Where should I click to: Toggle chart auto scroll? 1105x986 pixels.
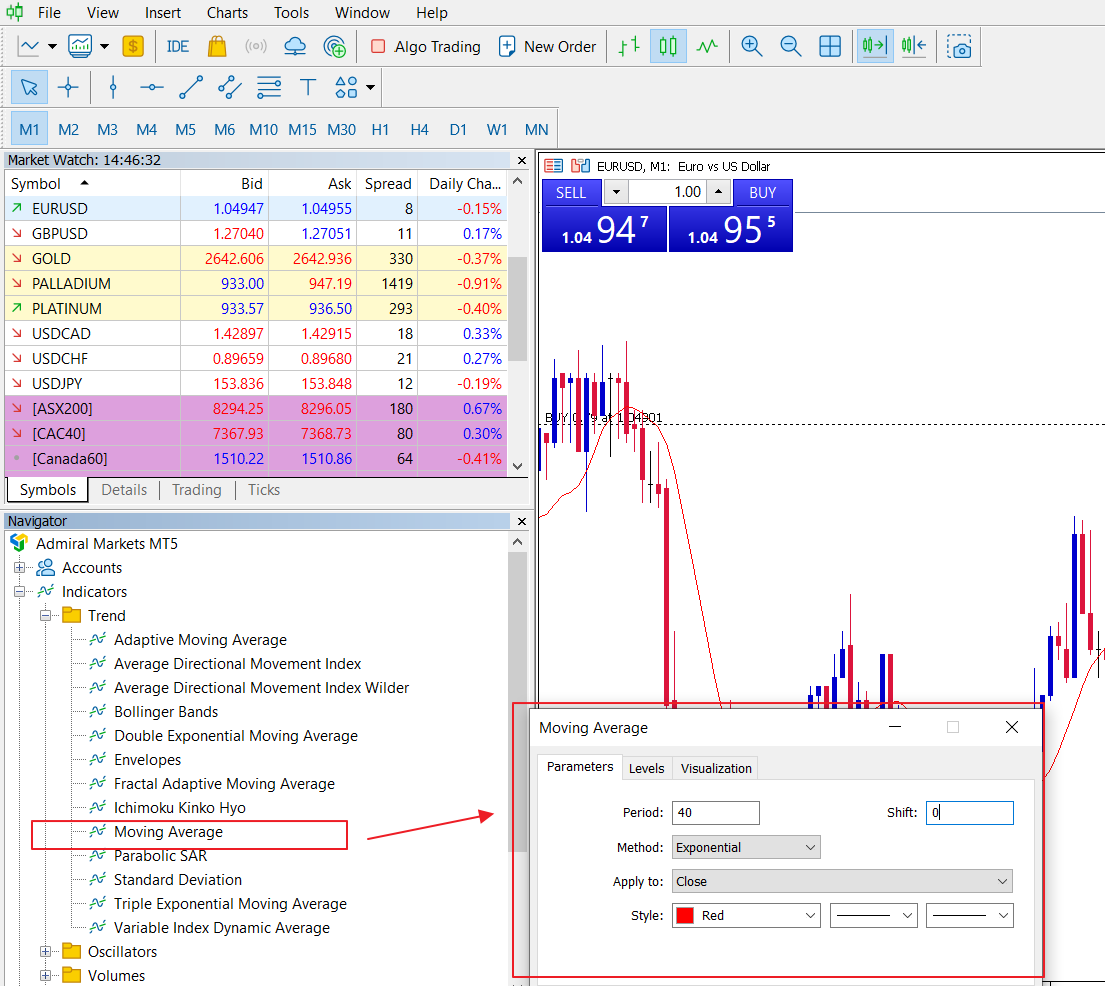875,46
